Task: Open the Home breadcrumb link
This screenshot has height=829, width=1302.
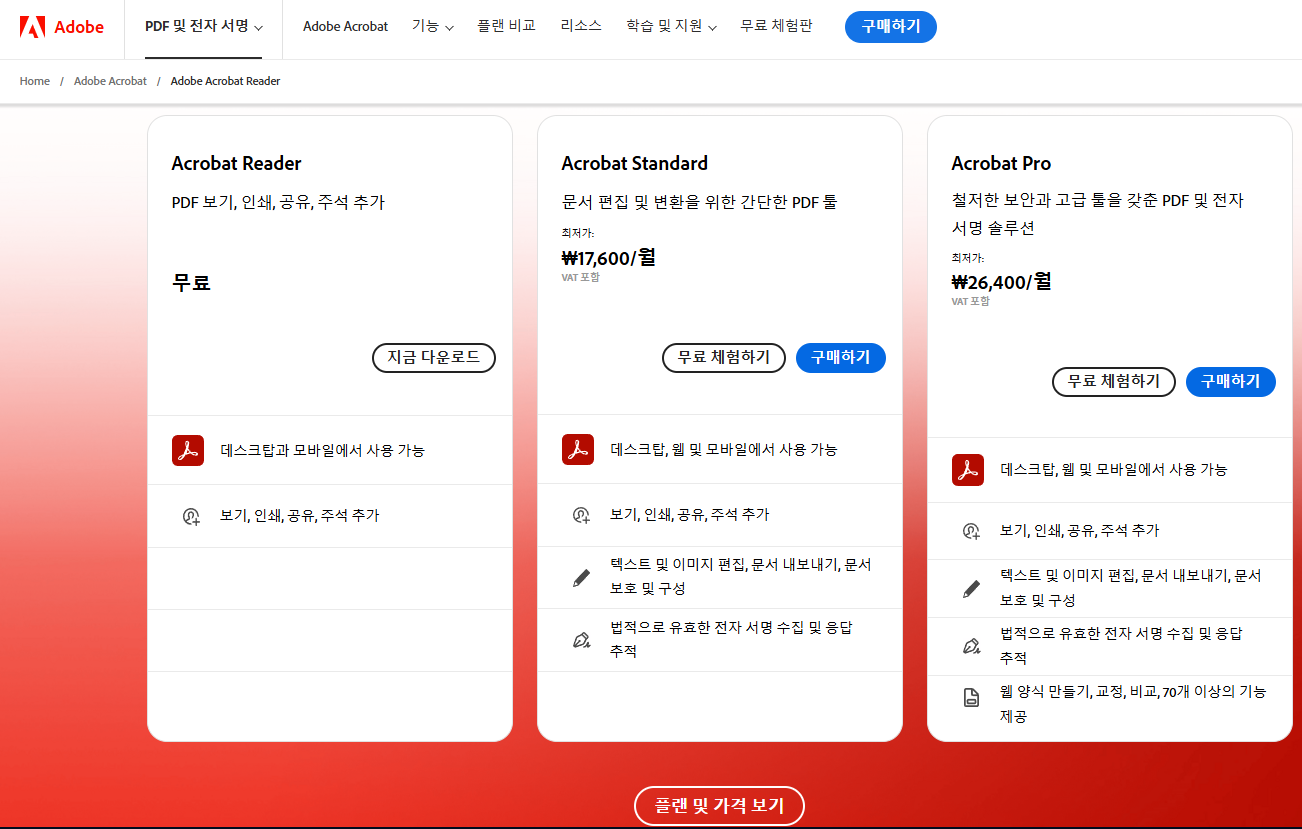Action: (34, 81)
